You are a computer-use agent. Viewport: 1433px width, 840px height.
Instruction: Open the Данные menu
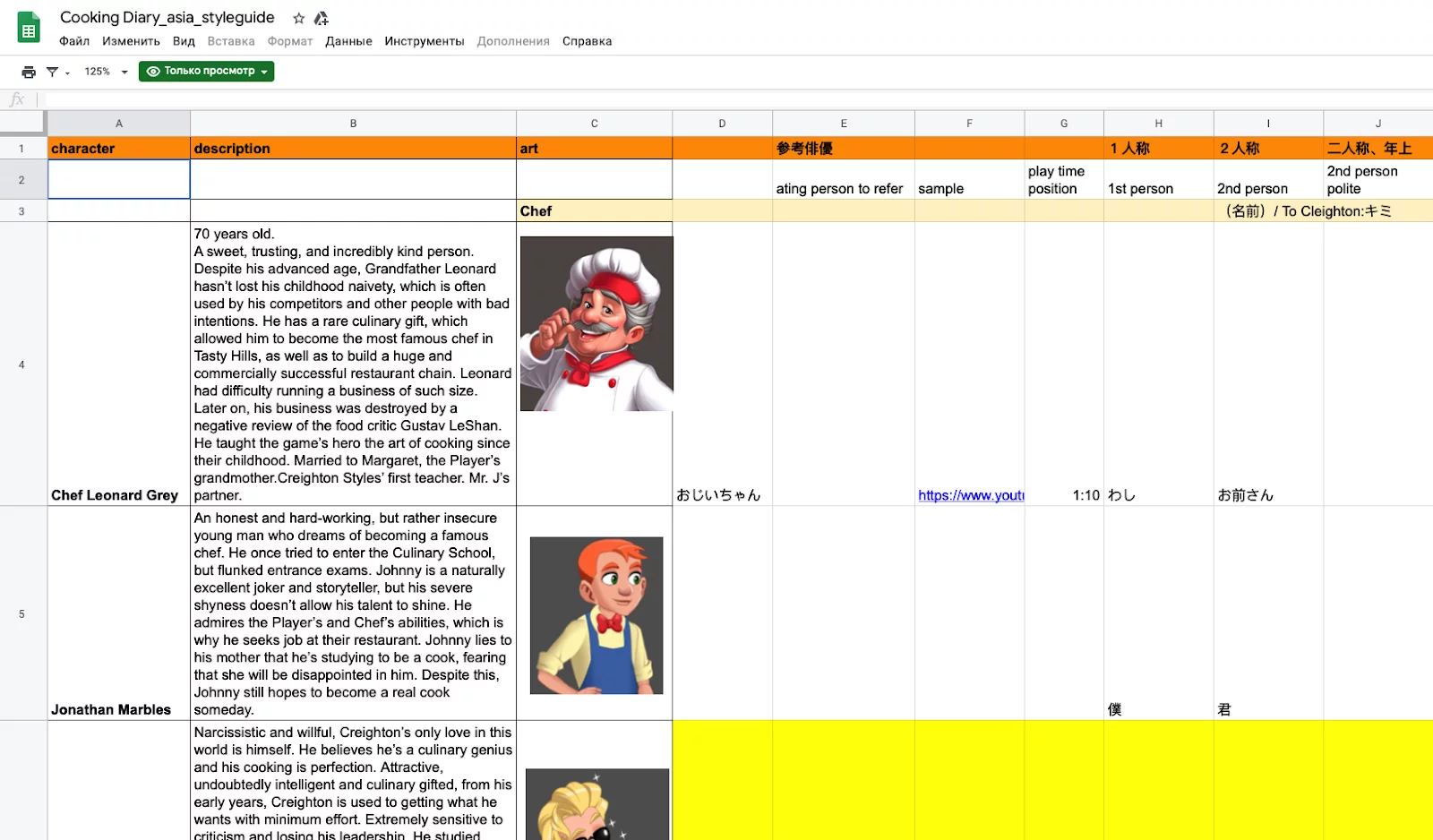pyautogui.click(x=348, y=41)
